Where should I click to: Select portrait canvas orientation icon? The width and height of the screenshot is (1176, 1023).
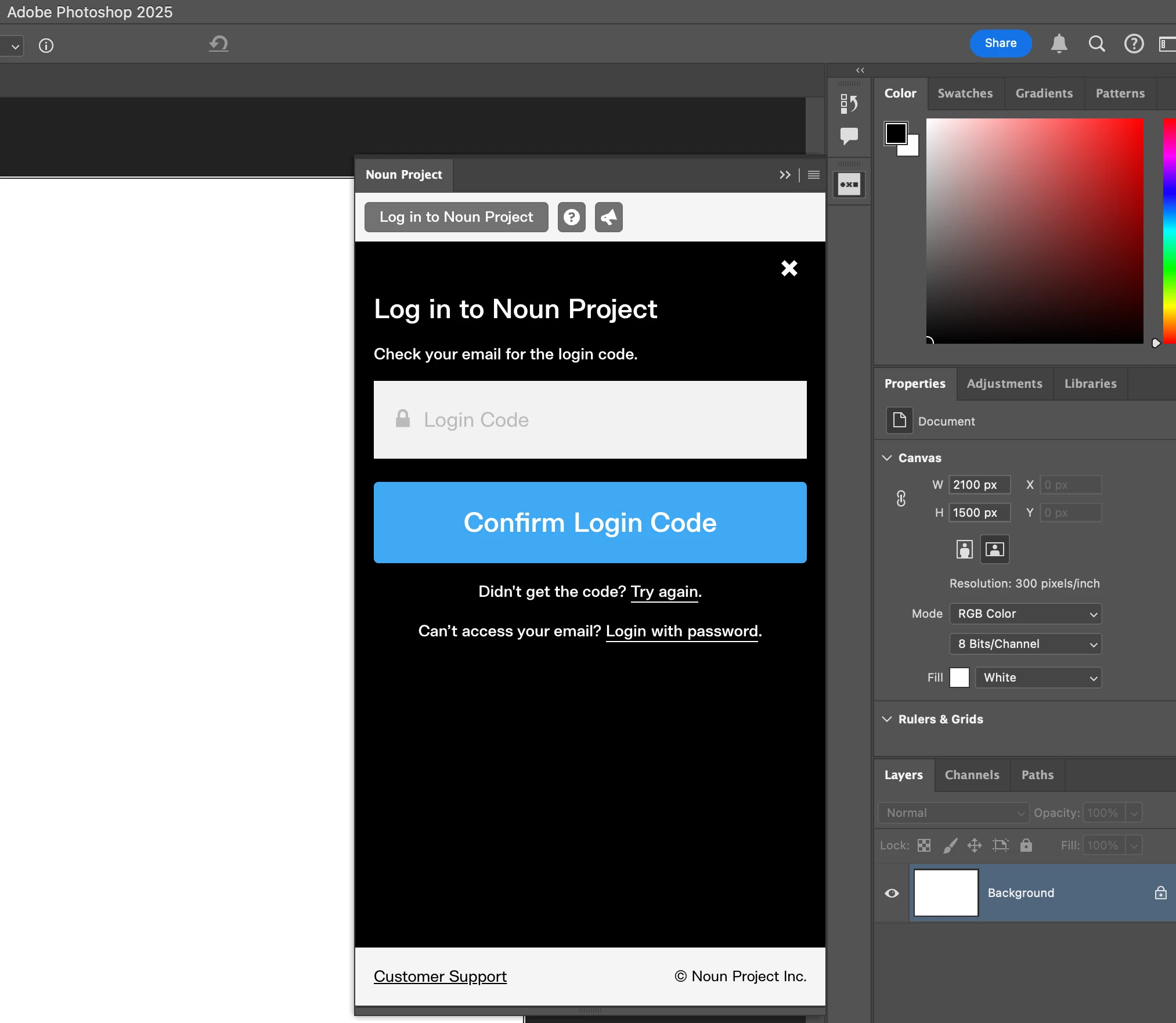click(964, 549)
